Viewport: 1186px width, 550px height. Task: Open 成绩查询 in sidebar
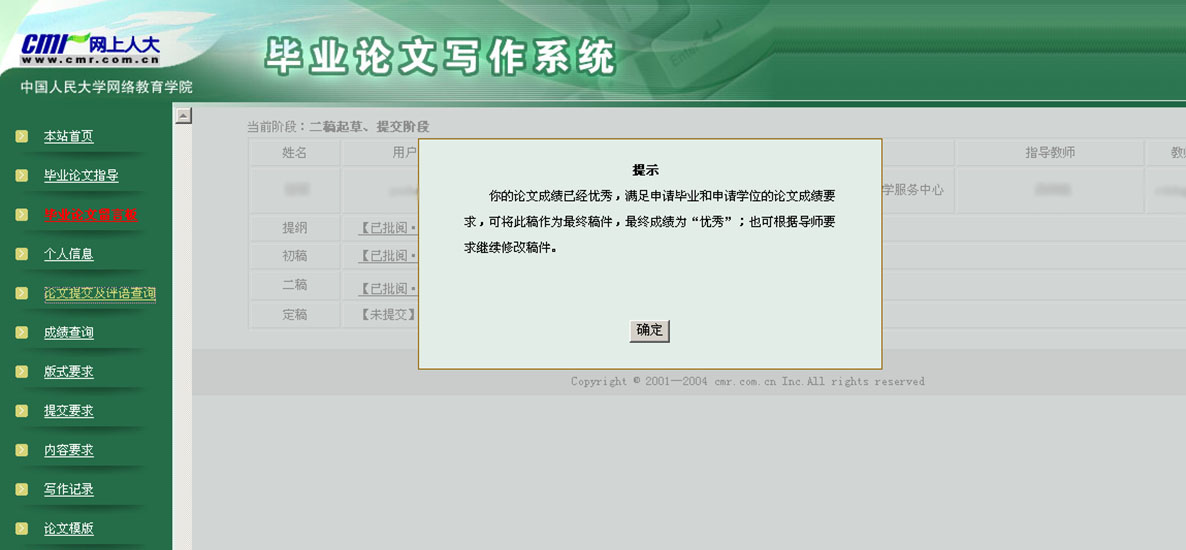pyautogui.click(x=69, y=333)
